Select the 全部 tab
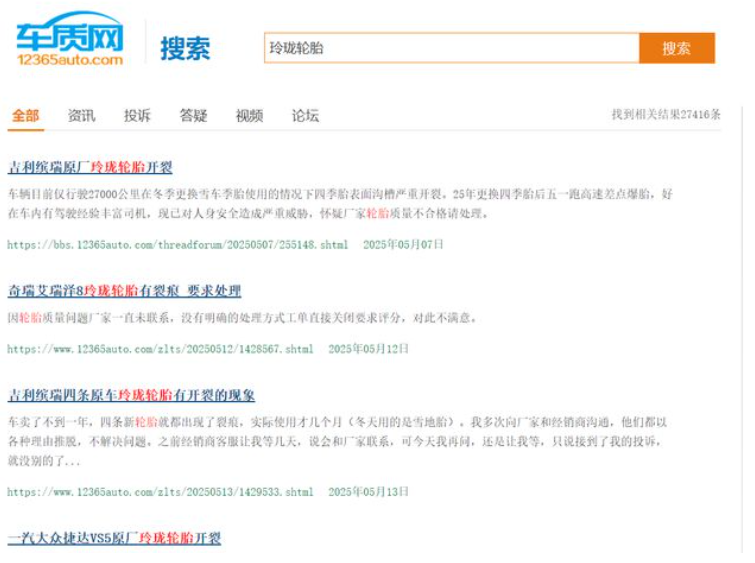Screen dimensions: 755x563 click(26, 116)
